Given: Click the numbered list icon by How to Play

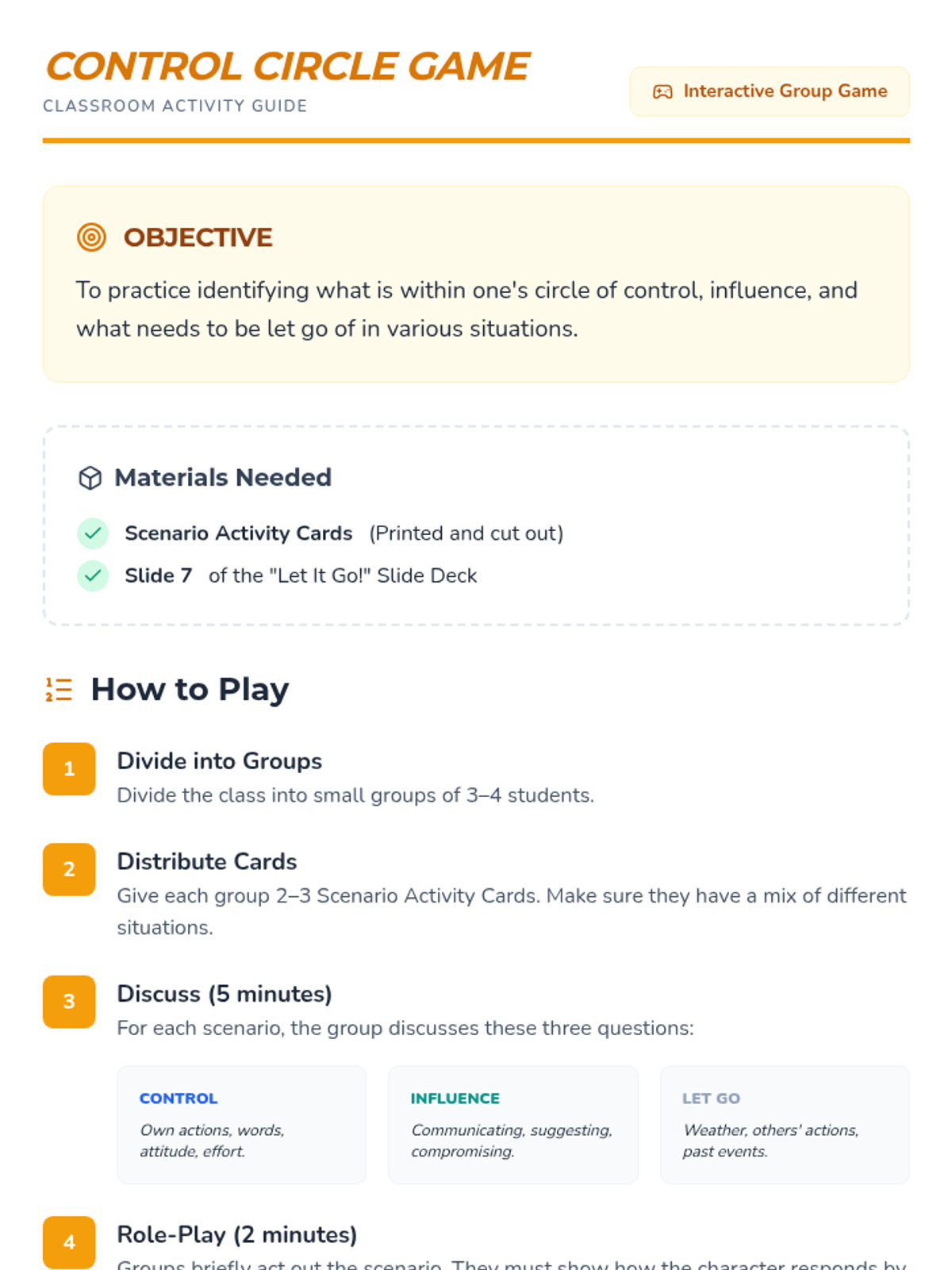Looking at the screenshot, I should click(x=59, y=690).
